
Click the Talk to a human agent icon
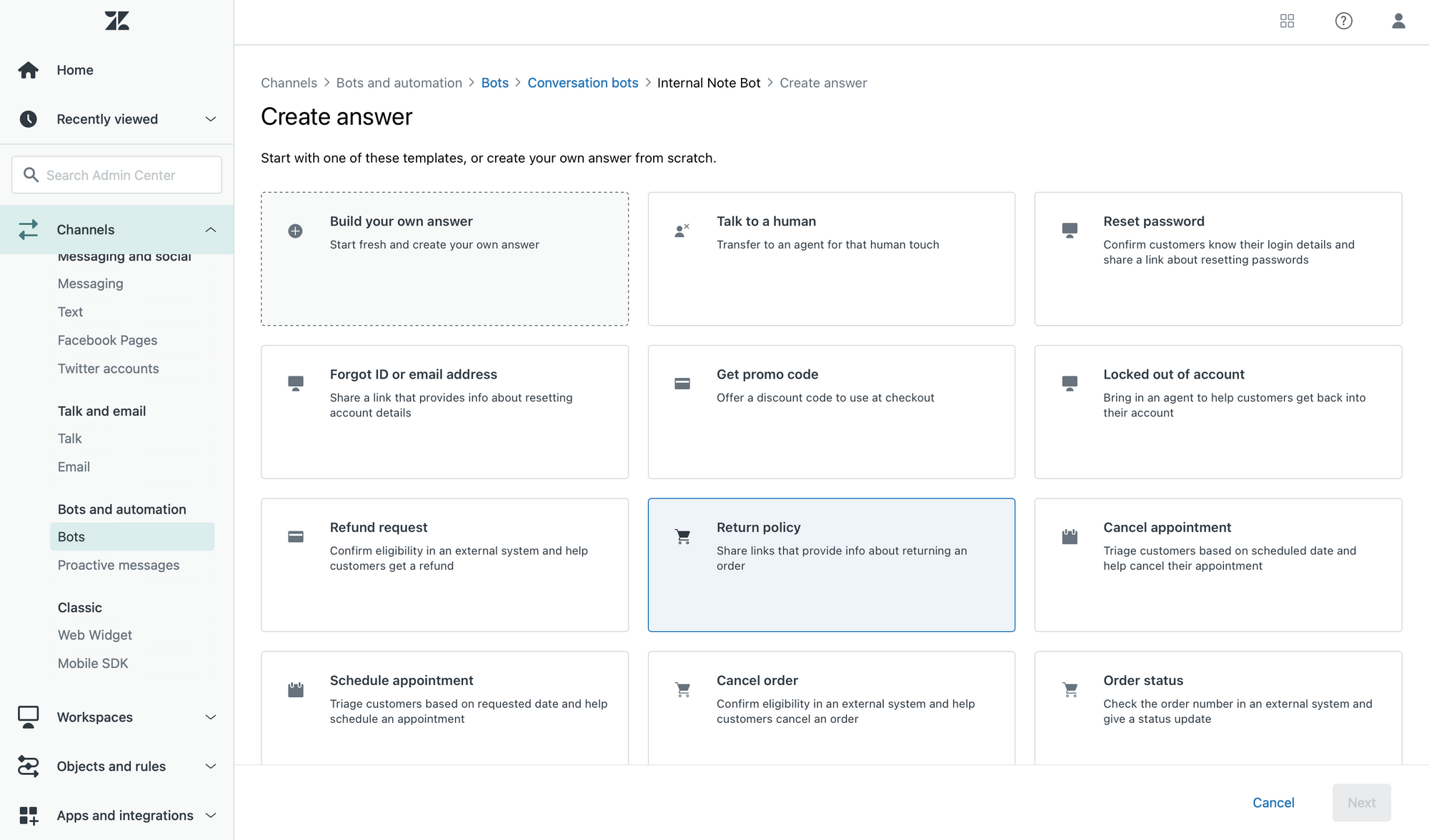click(x=682, y=231)
